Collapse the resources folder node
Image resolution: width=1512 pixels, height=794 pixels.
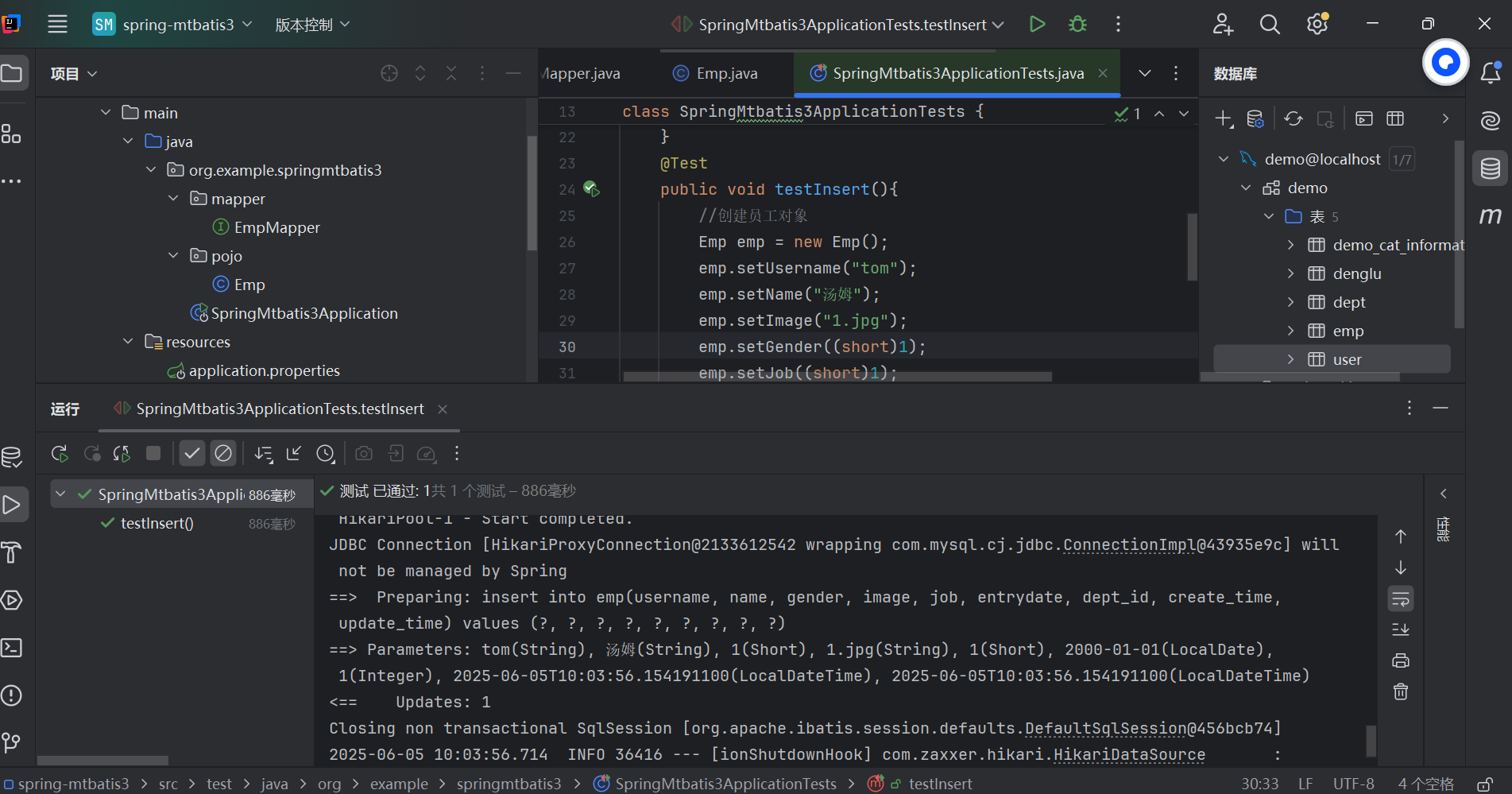tap(128, 342)
